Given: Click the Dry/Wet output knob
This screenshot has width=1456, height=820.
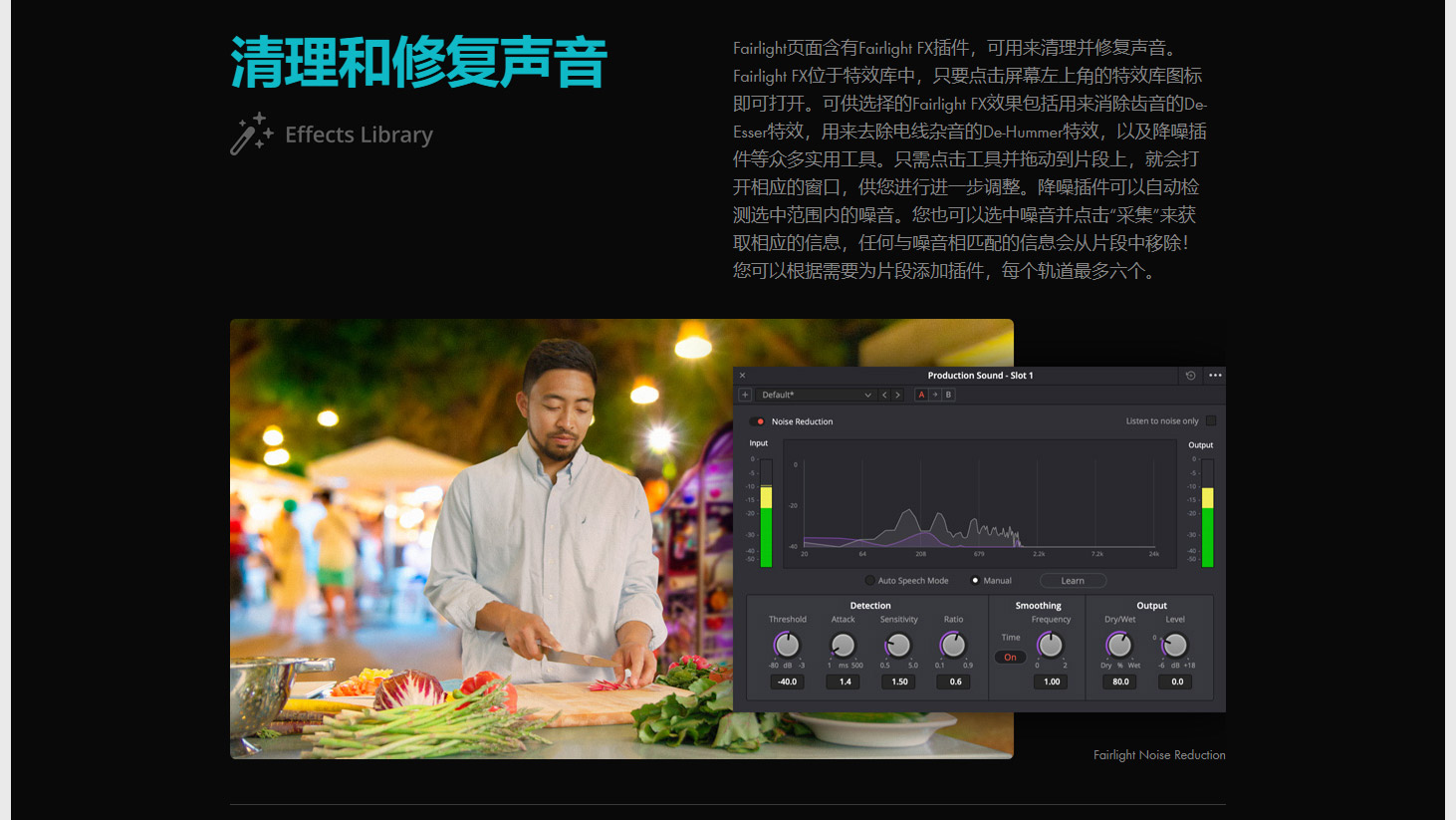Looking at the screenshot, I should 1119,646.
